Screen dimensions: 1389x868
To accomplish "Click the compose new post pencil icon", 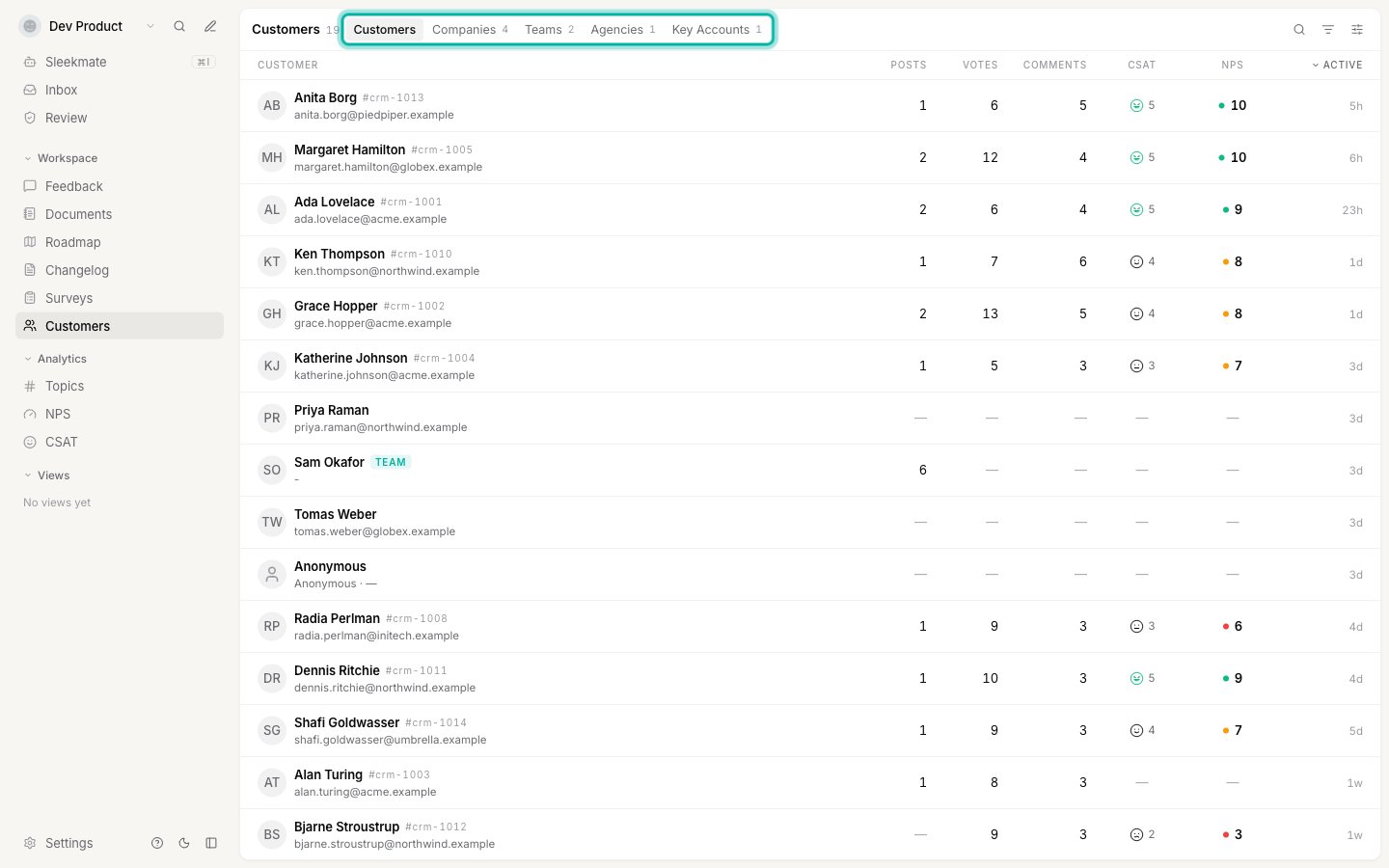I will point(210,26).
